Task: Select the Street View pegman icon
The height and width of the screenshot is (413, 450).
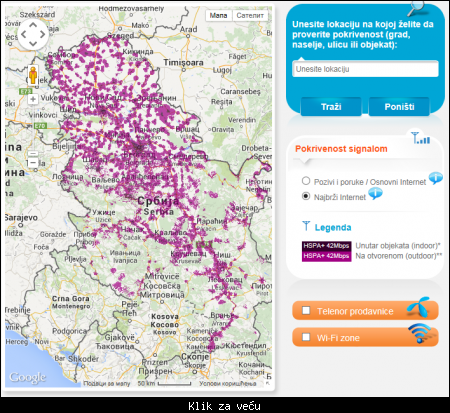Action: [x=33, y=75]
